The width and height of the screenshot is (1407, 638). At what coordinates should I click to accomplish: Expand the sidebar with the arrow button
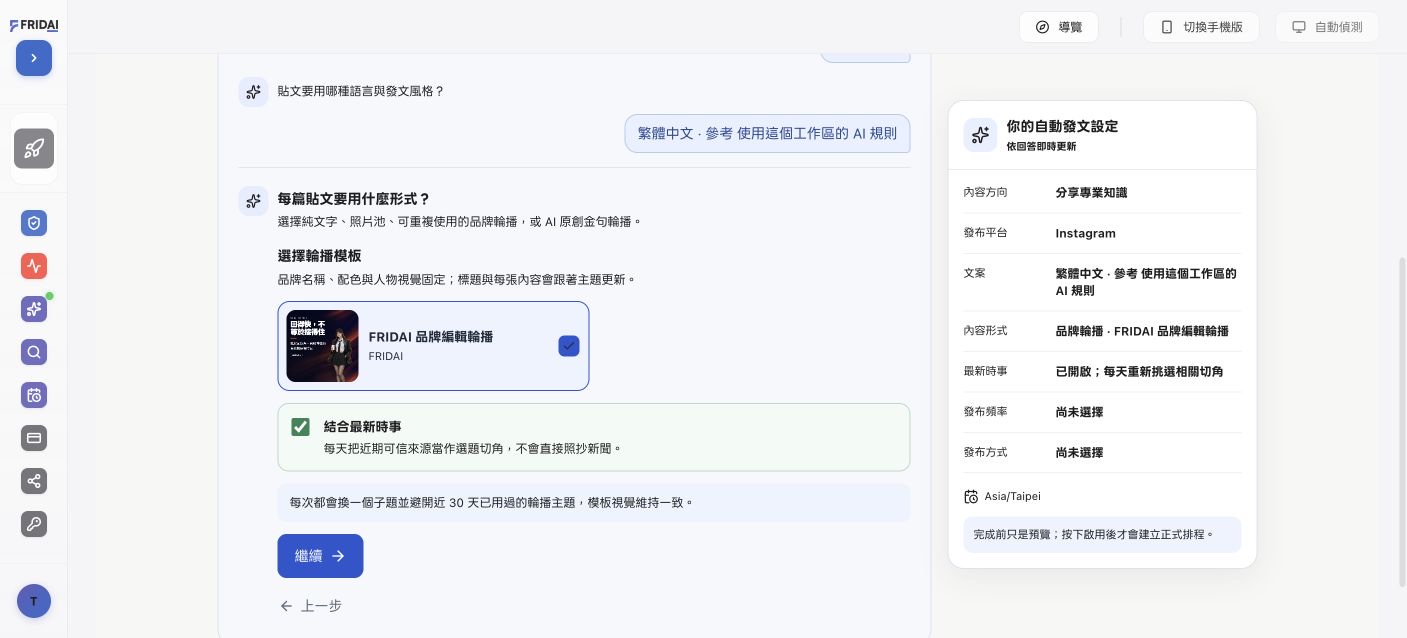pos(34,58)
